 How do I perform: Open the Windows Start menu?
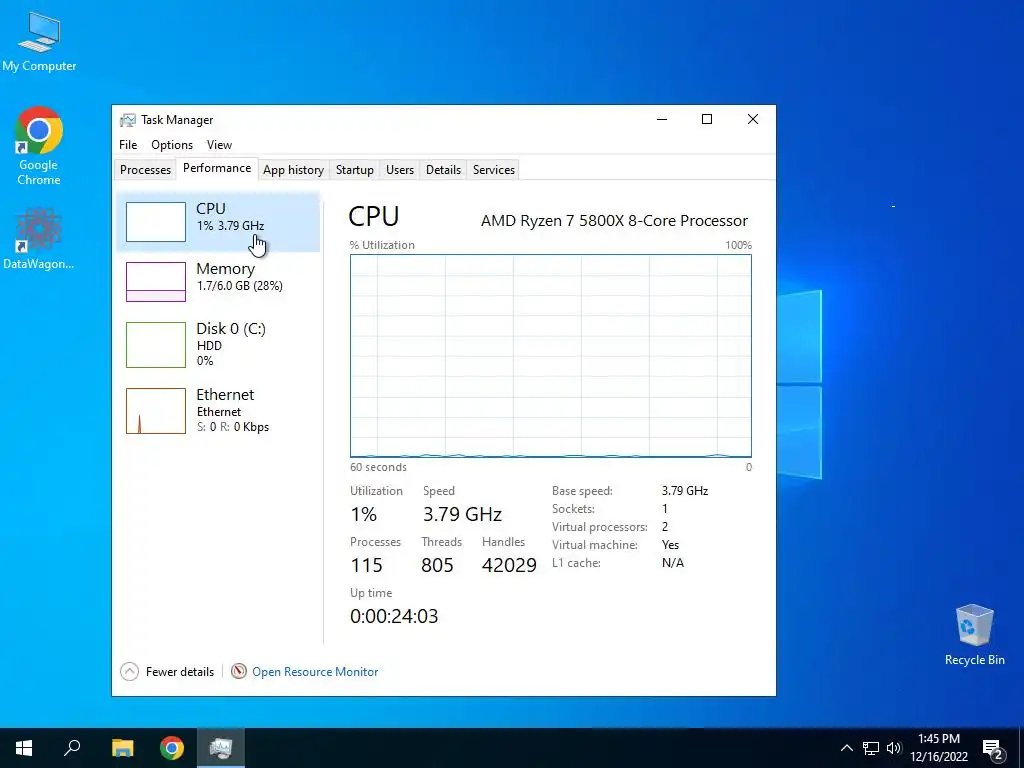coord(24,748)
